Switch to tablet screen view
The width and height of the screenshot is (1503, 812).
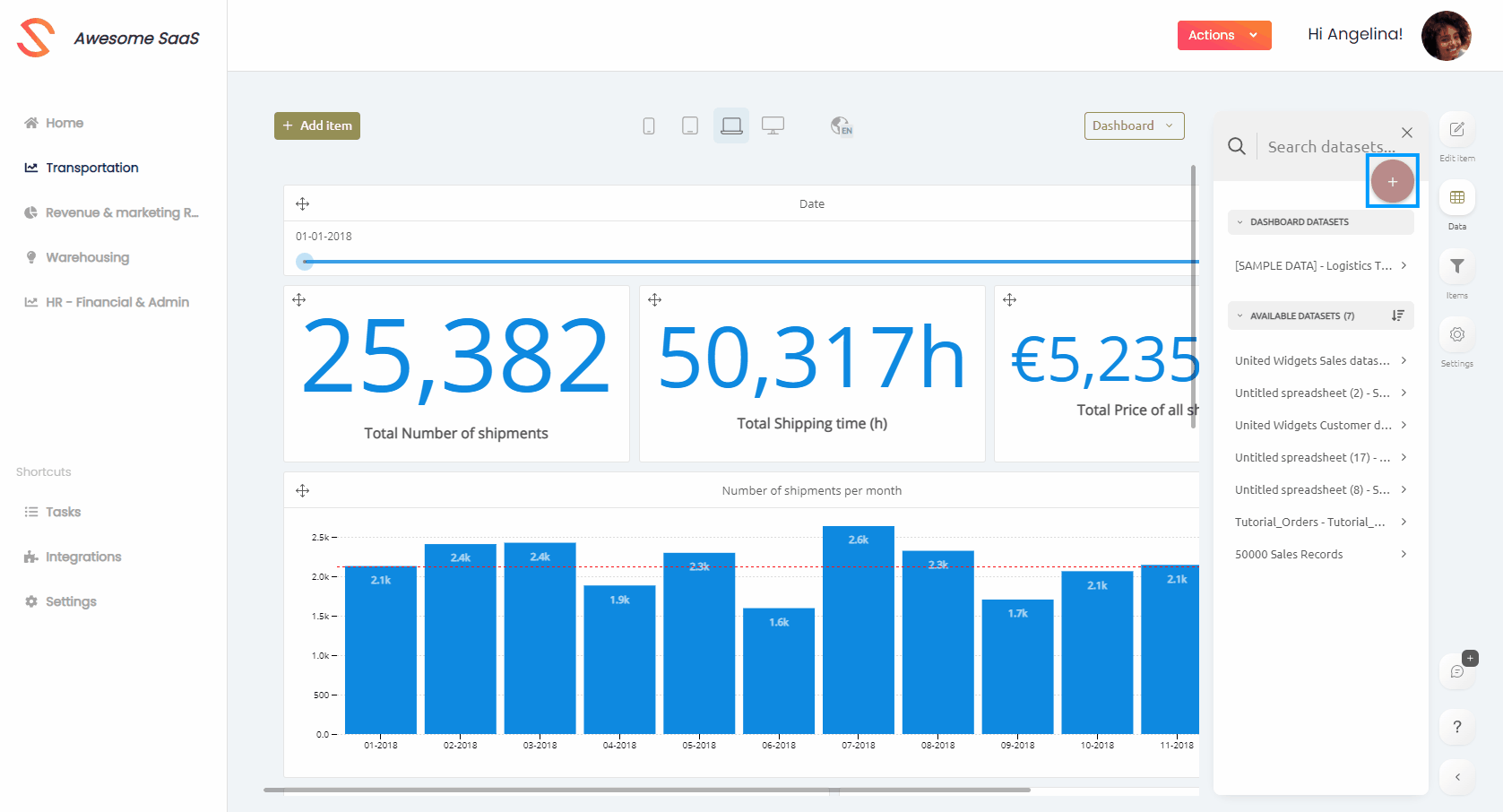(690, 126)
